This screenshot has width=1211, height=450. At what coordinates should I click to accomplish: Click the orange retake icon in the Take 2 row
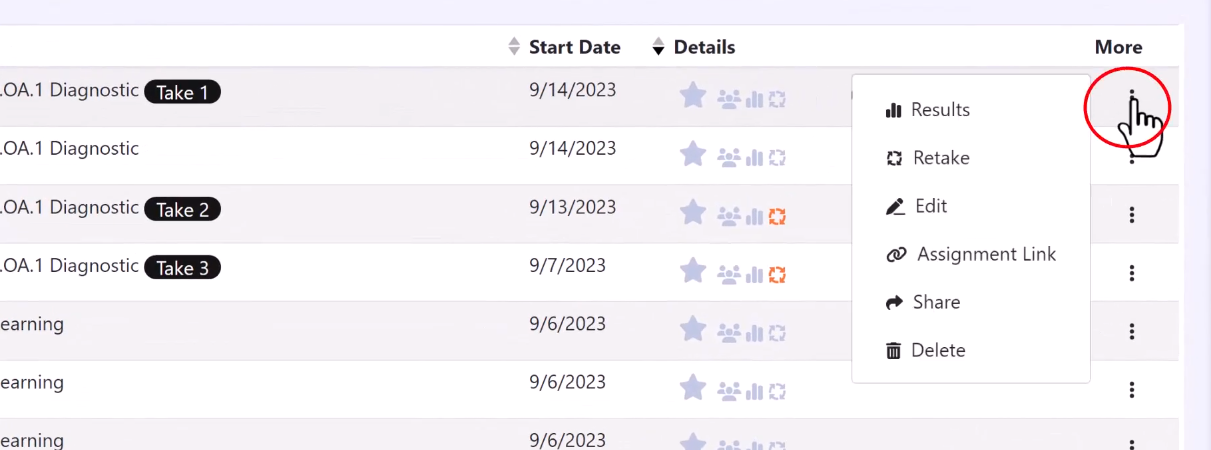pyautogui.click(x=777, y=216)
